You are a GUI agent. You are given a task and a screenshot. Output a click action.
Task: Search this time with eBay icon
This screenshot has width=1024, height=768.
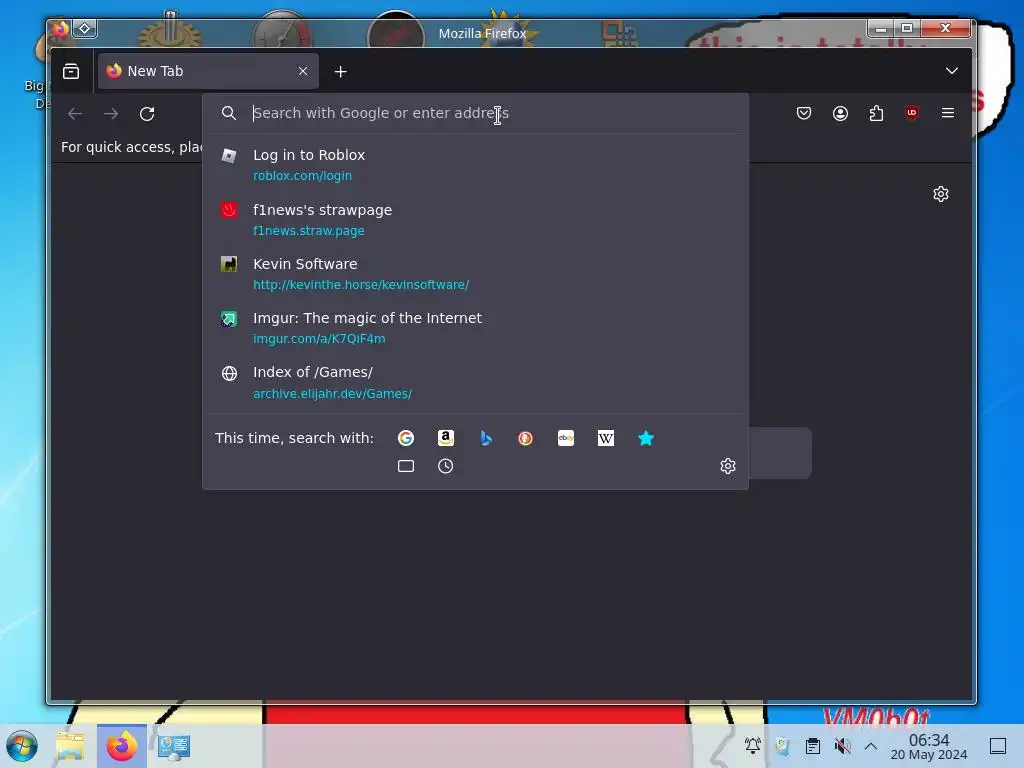(x=566, y=438)
